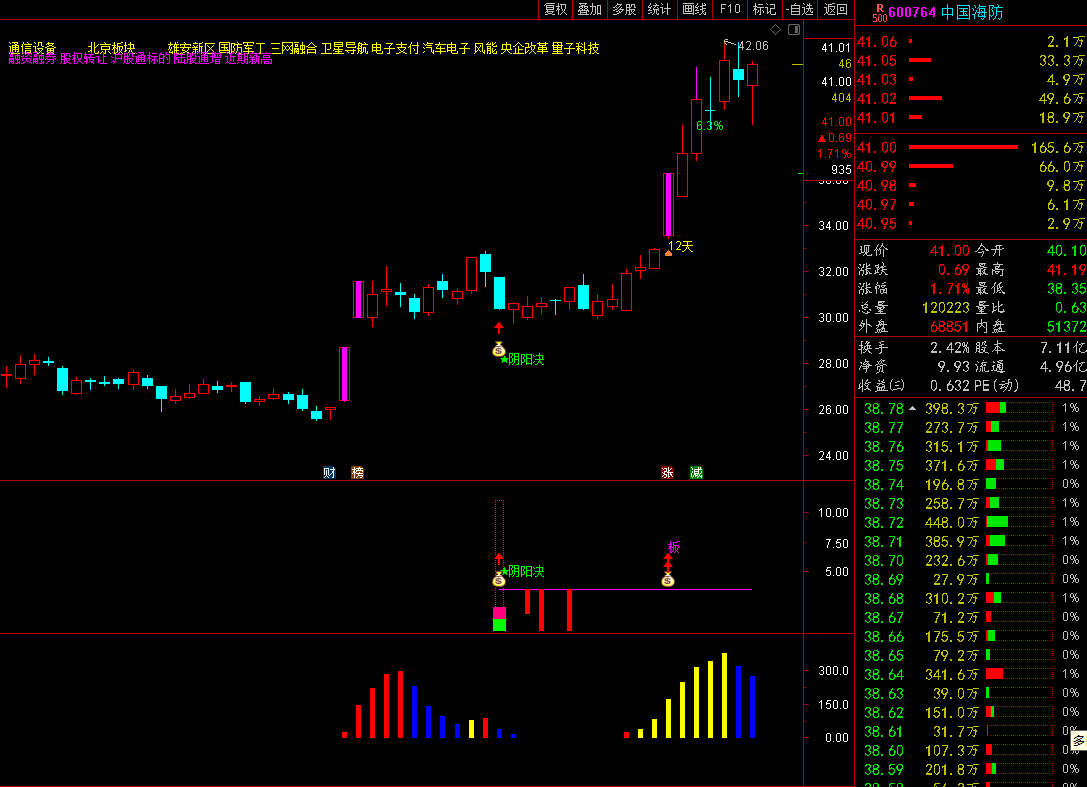Click money bag icon above 阴阳决 in main chart

pyautogui.click(x=499, y=349)
